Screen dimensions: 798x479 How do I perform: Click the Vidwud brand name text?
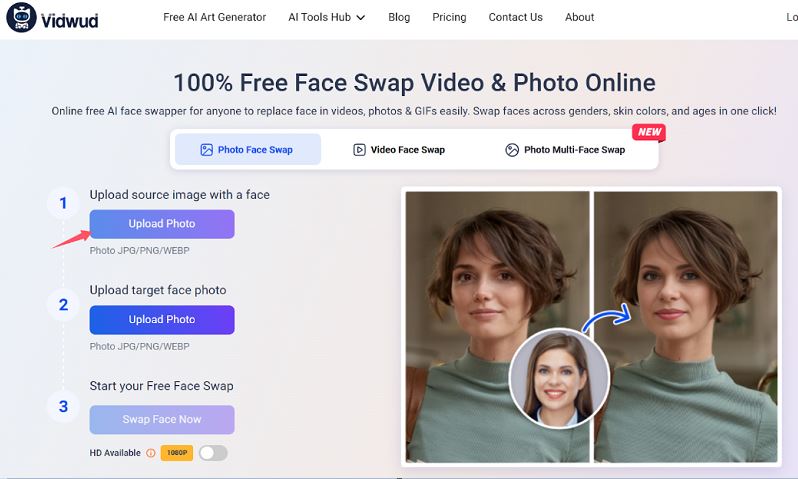(x=70, y=20)
